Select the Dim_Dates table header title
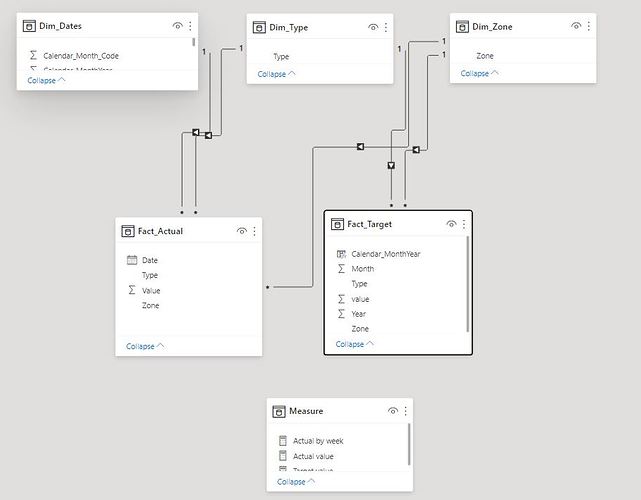Image resolution: width=641 pixels, height=500 pixels. (61, 26)
